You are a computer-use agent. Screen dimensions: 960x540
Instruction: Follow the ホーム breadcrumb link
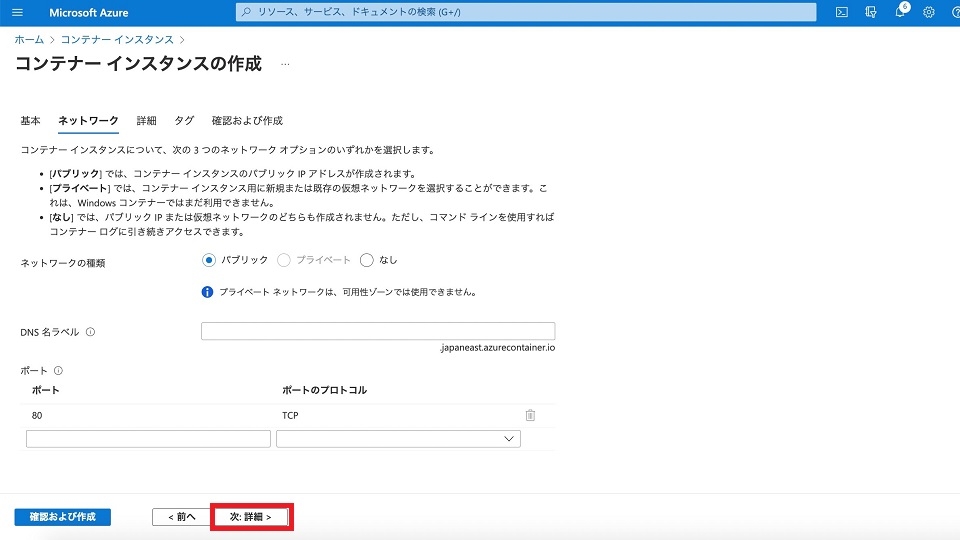tap(29, 39)
